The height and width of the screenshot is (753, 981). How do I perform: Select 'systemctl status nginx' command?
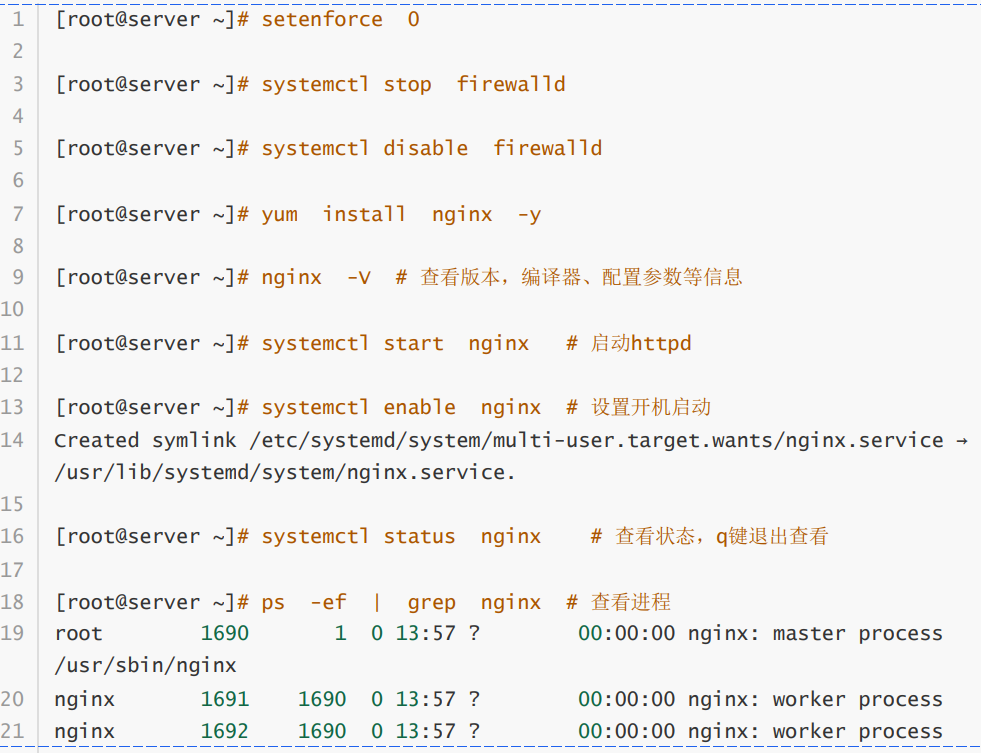coord(401,537)
